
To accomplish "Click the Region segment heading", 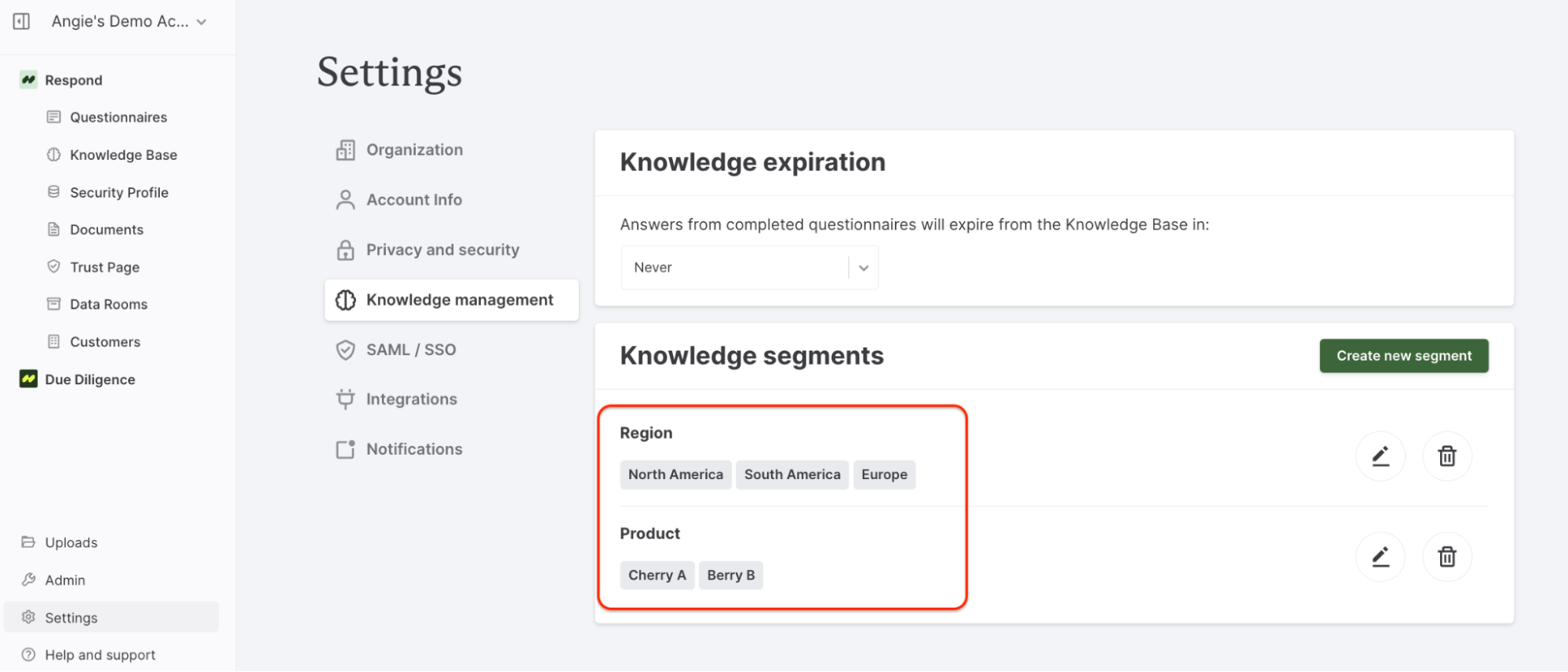I will (x=646, y=433).
